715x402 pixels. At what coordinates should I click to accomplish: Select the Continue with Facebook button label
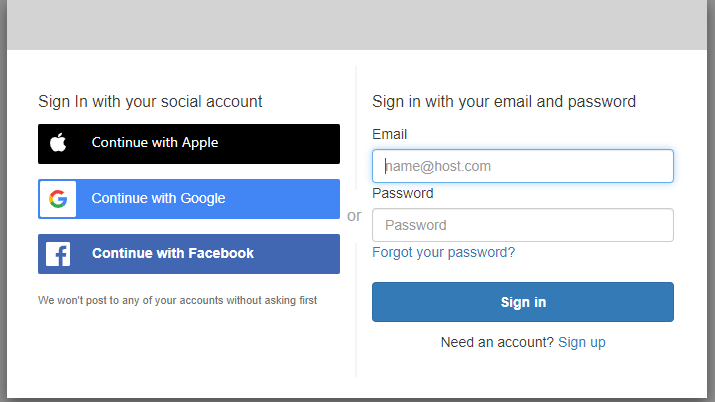(x=172, y=253)
